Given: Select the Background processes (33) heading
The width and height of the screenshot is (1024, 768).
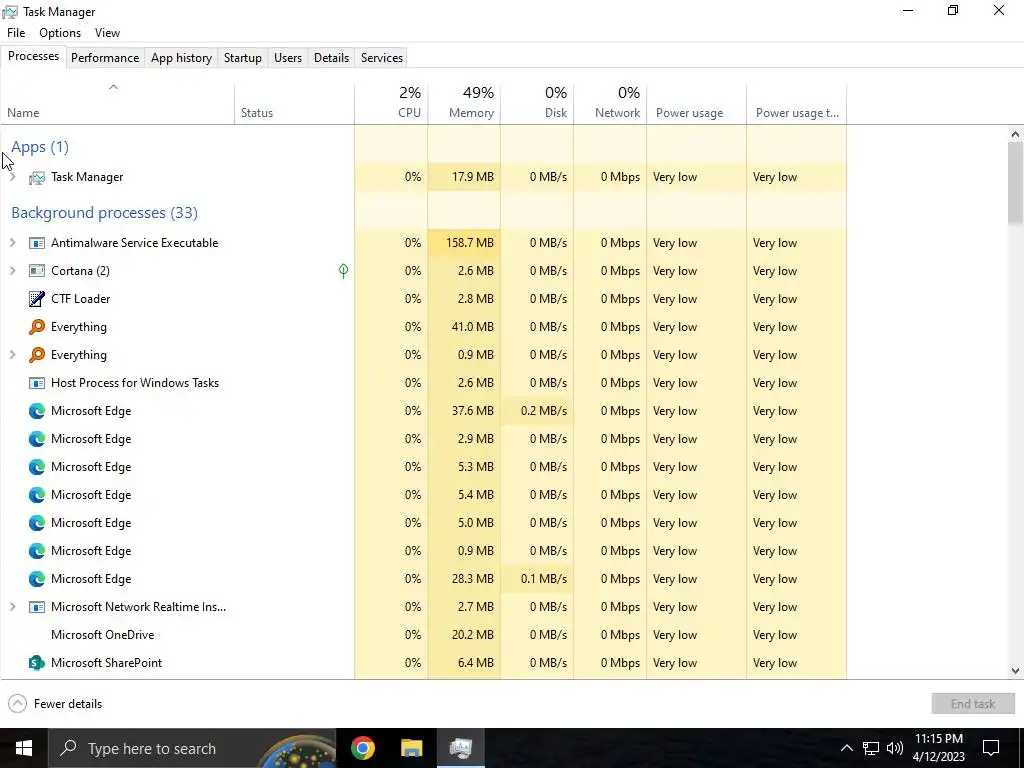Looking at the screenshot, I should (x=104, y=213).
